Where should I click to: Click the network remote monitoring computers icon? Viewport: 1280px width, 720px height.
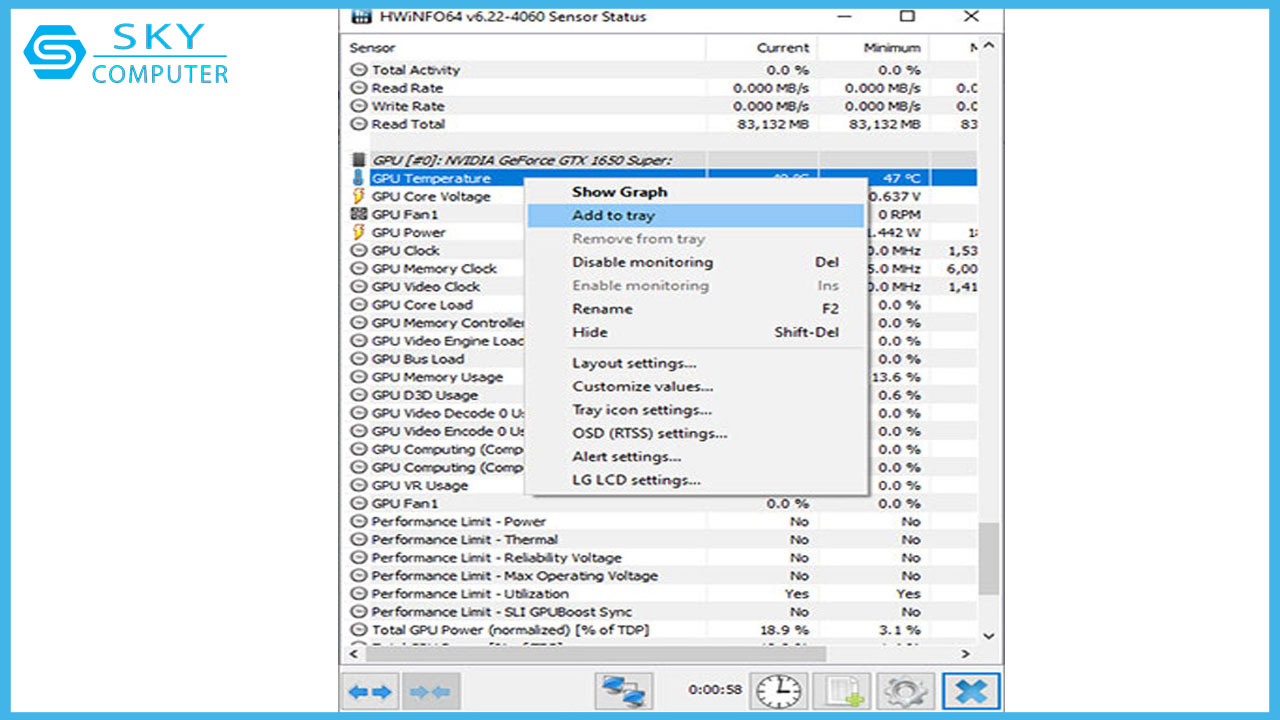coord(624,691)
